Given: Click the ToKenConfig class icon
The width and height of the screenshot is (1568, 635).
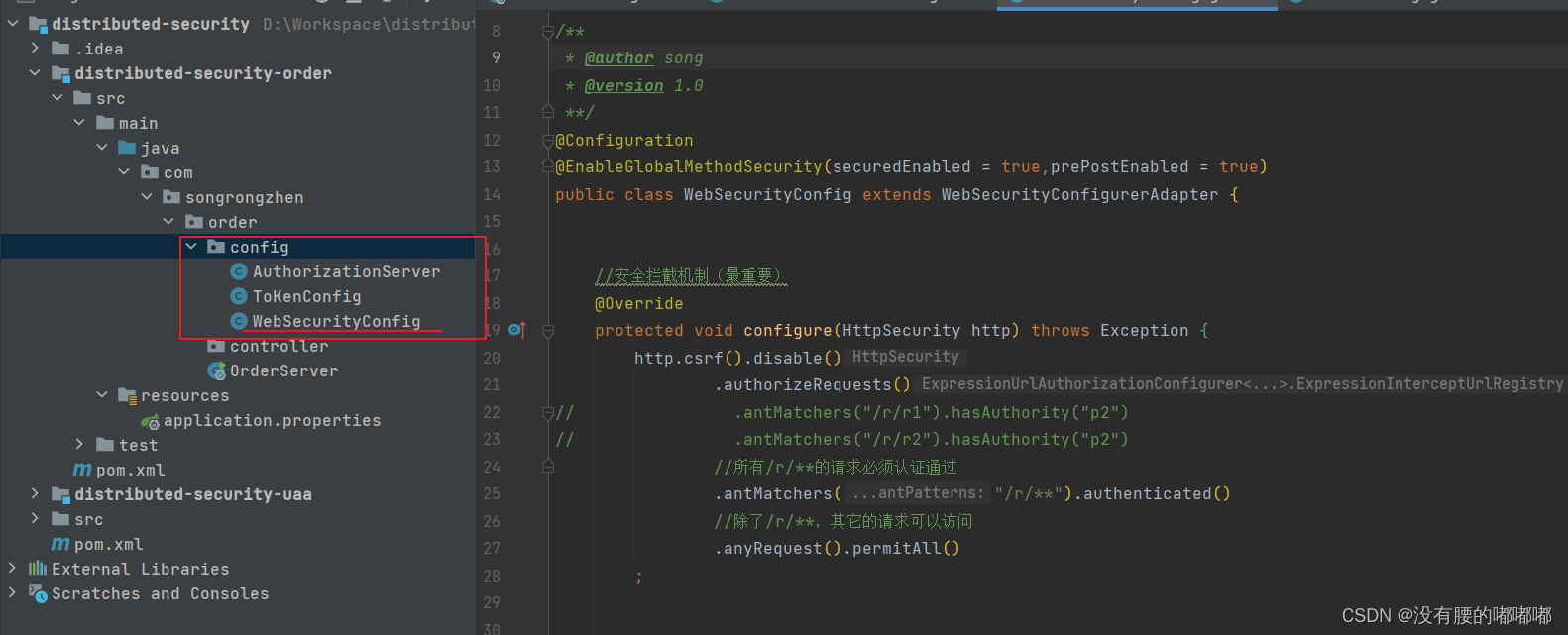Looking at the screenshot, I should point(239,296).
